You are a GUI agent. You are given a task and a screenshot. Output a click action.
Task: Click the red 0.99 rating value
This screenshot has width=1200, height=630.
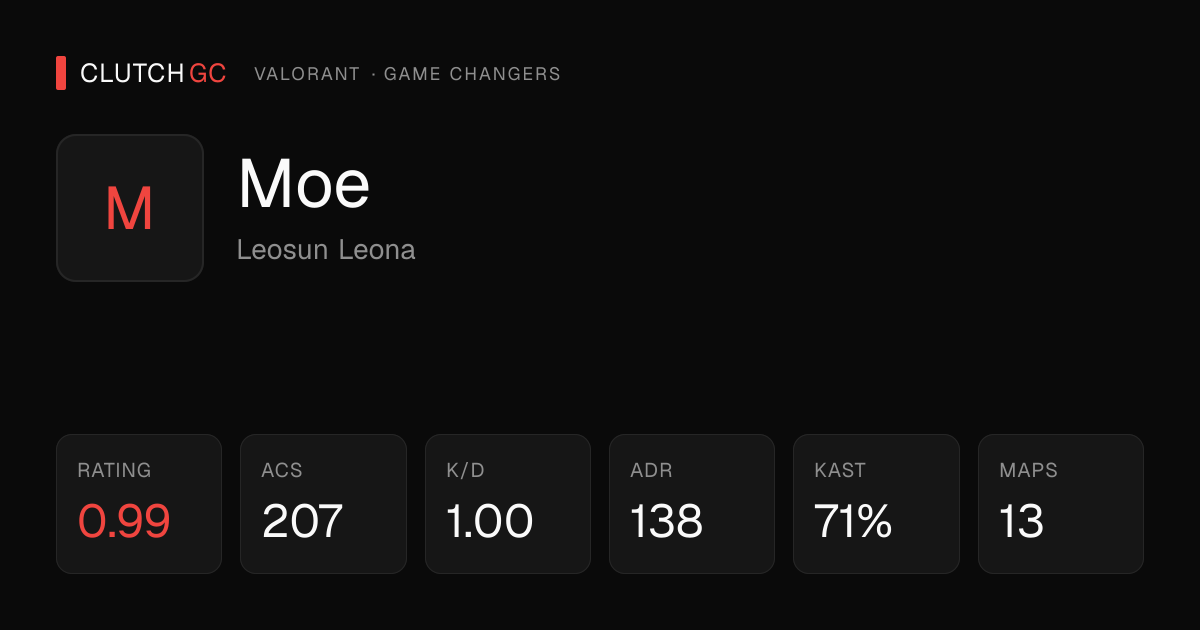(124, 521)
